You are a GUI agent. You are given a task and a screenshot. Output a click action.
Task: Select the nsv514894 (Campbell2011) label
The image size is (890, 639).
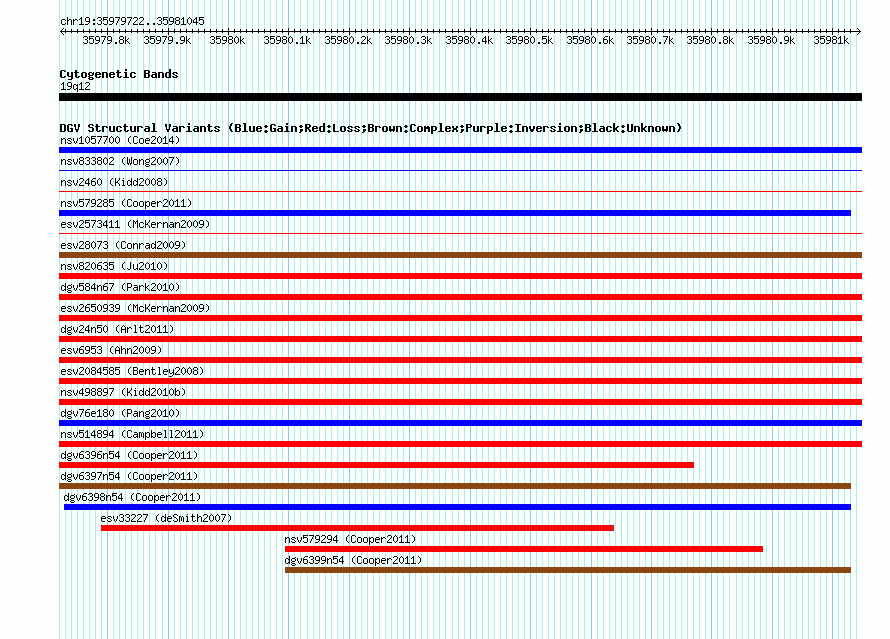coord(132,434)
